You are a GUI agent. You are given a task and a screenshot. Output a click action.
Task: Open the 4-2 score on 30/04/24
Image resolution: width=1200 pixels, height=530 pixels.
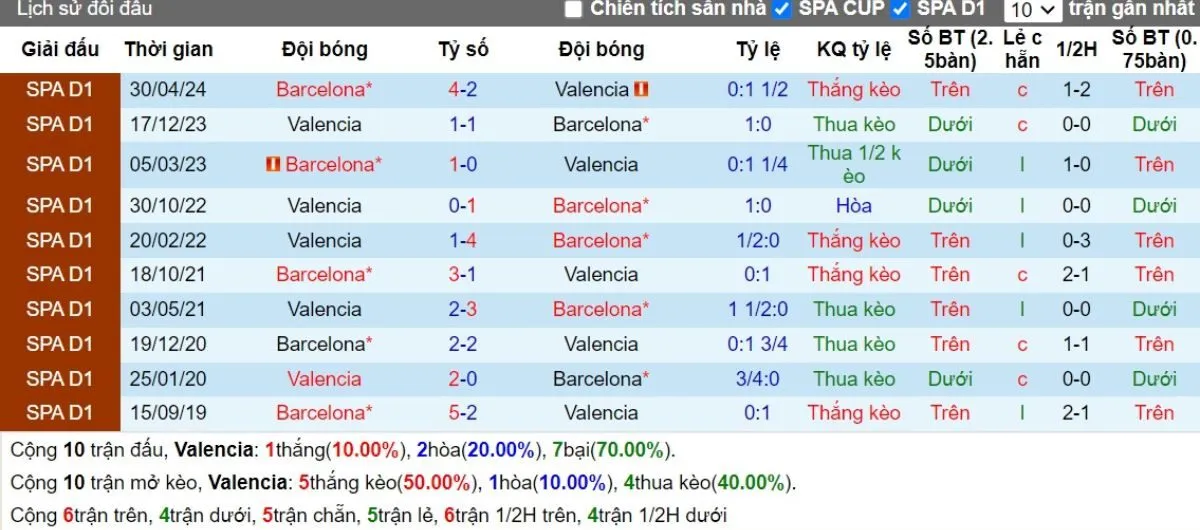[x=462, y=89]
